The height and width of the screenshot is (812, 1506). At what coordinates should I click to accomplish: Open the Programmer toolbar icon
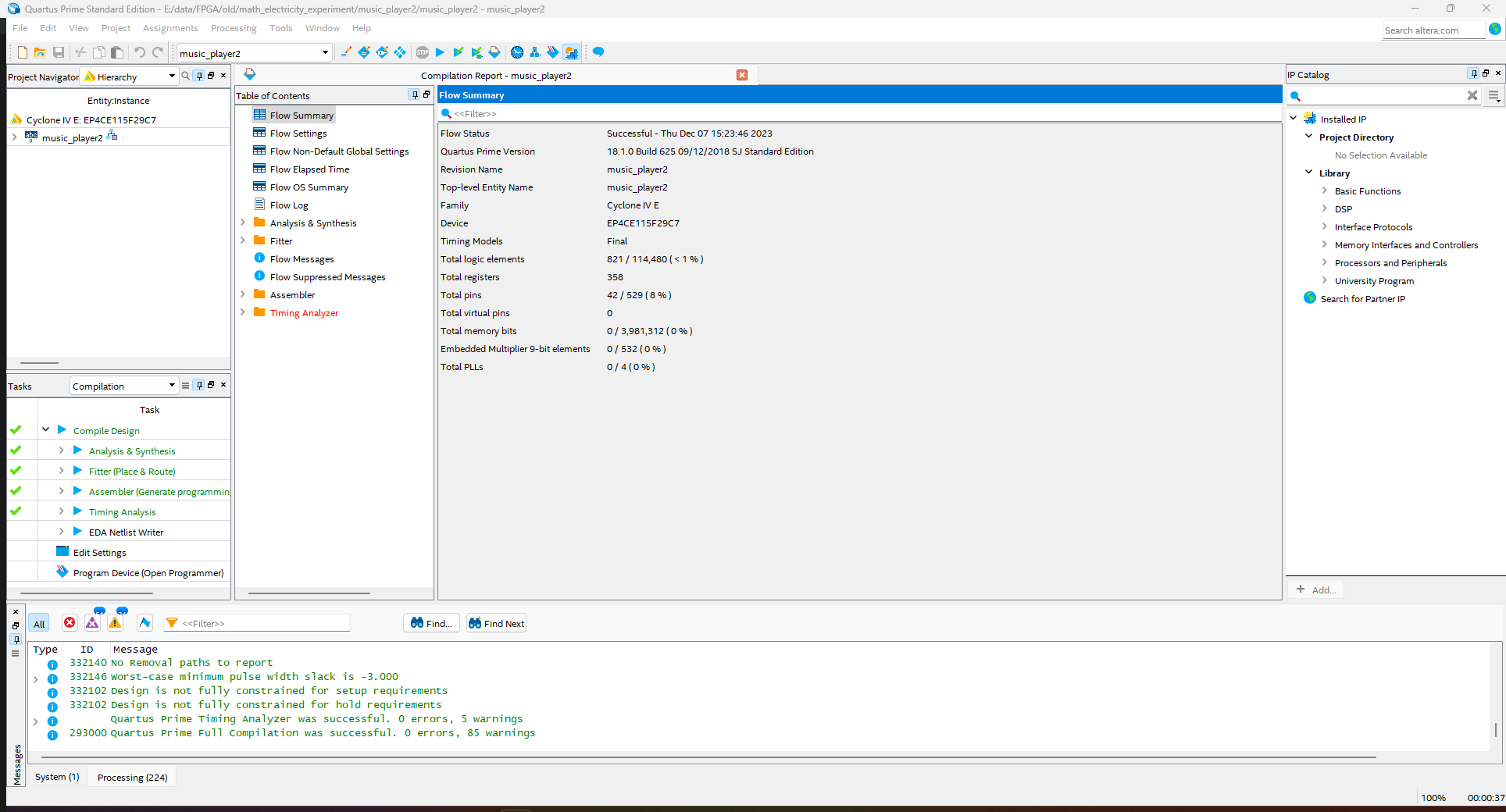pos(553,52)
